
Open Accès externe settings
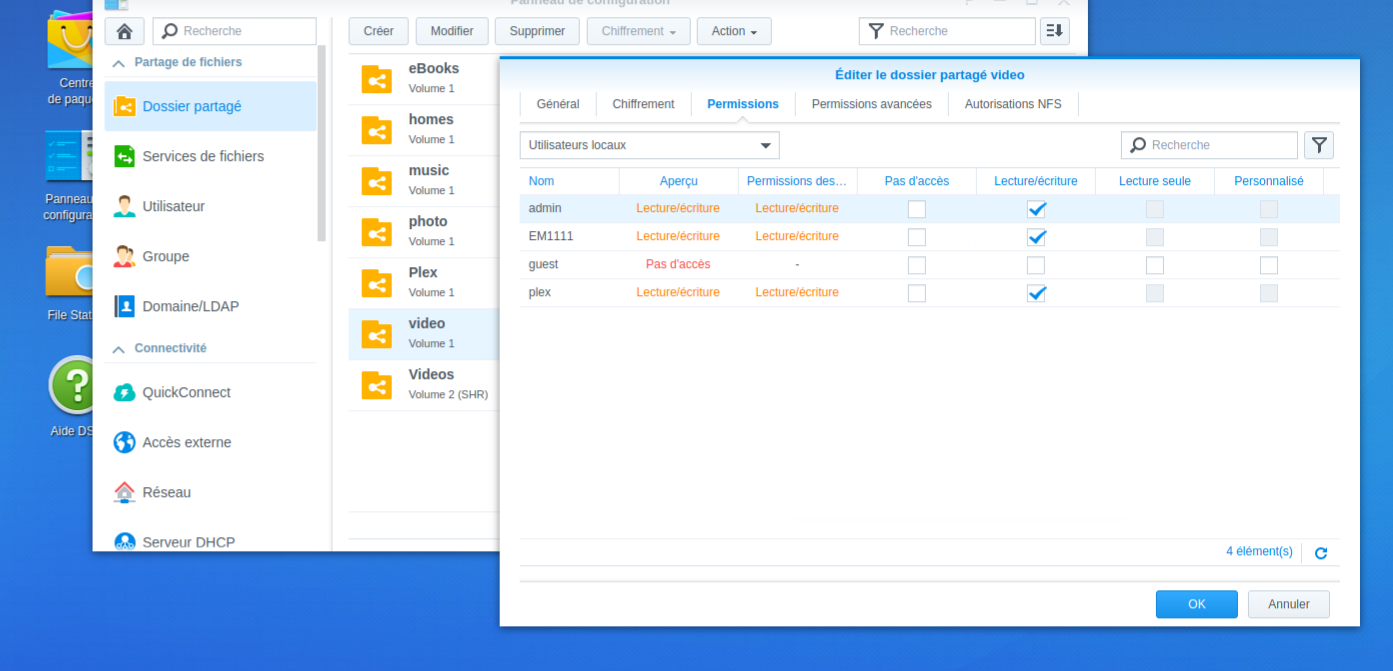point(186,442)
